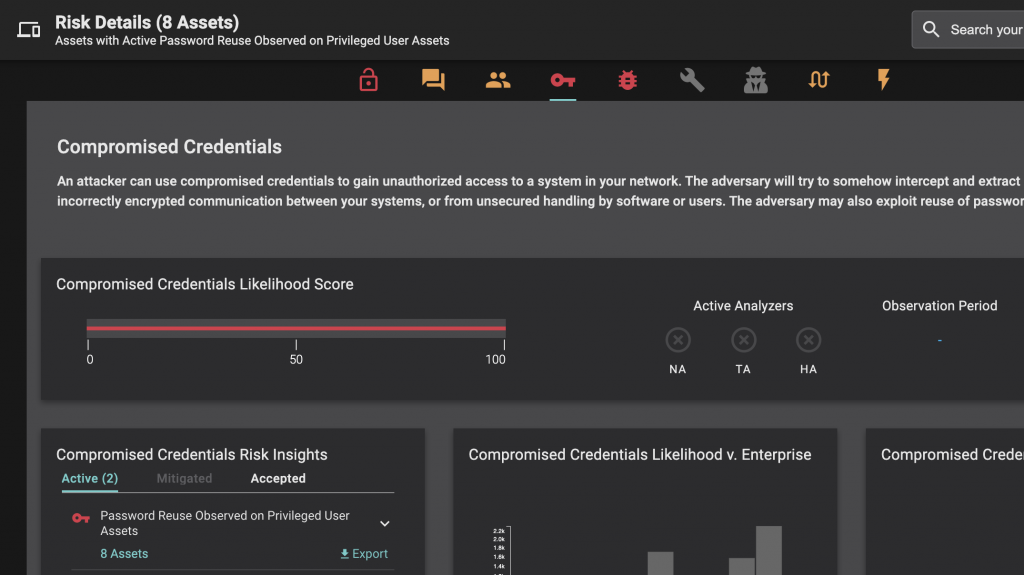Click the Active Analyzers label

point(743,306)
